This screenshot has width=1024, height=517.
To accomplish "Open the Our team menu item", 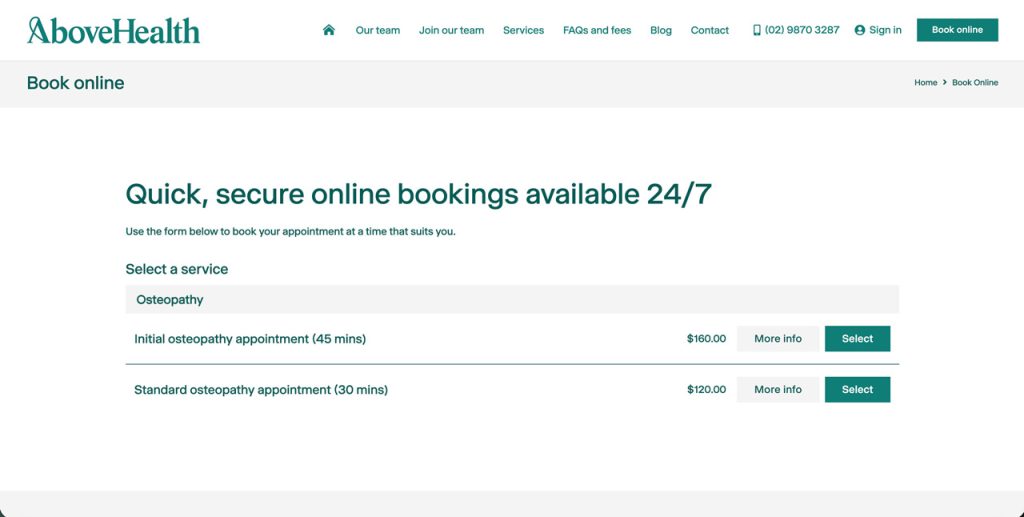I will pos(377,30).
